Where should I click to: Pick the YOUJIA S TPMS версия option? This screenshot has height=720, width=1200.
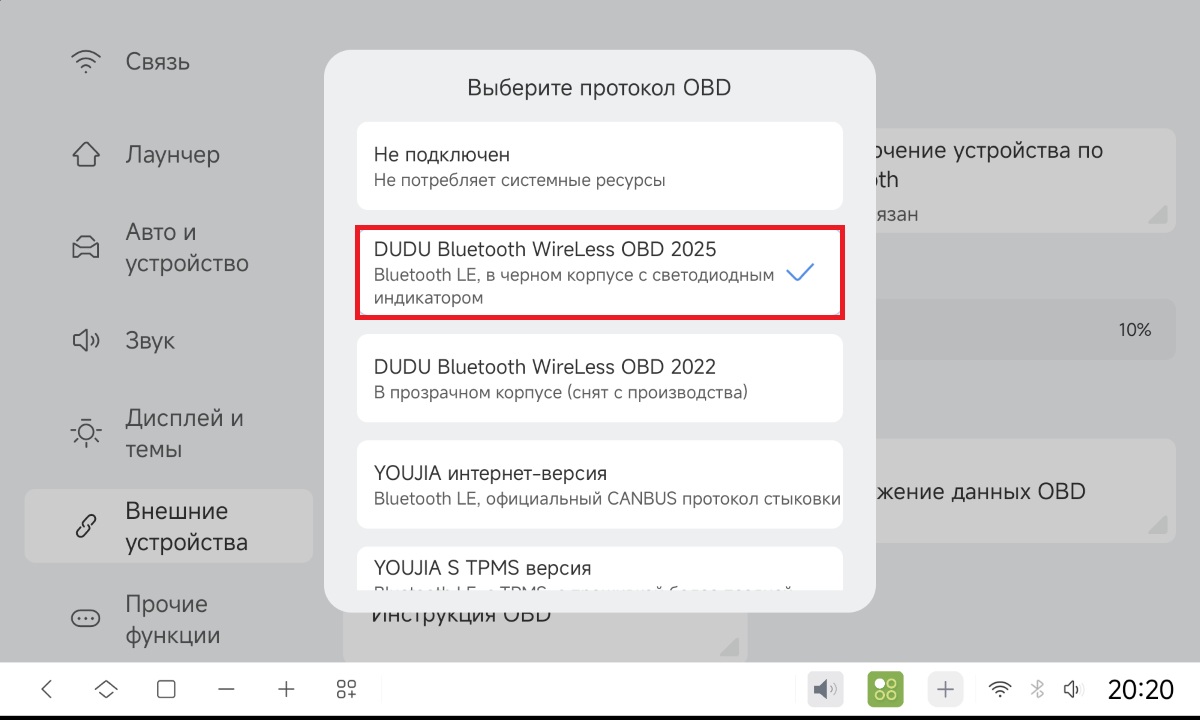point(599,567)
